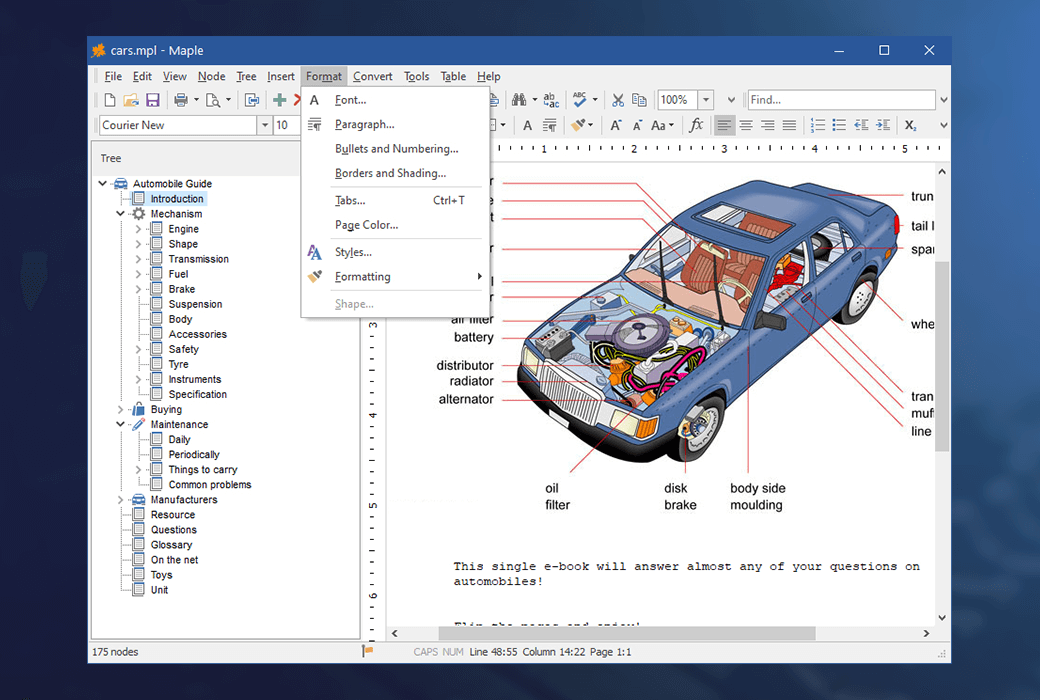This screenshot has width=1040, height=700.
Task: Open the zoom percentage dropdown arrow
Action: [x=706, y=100]
